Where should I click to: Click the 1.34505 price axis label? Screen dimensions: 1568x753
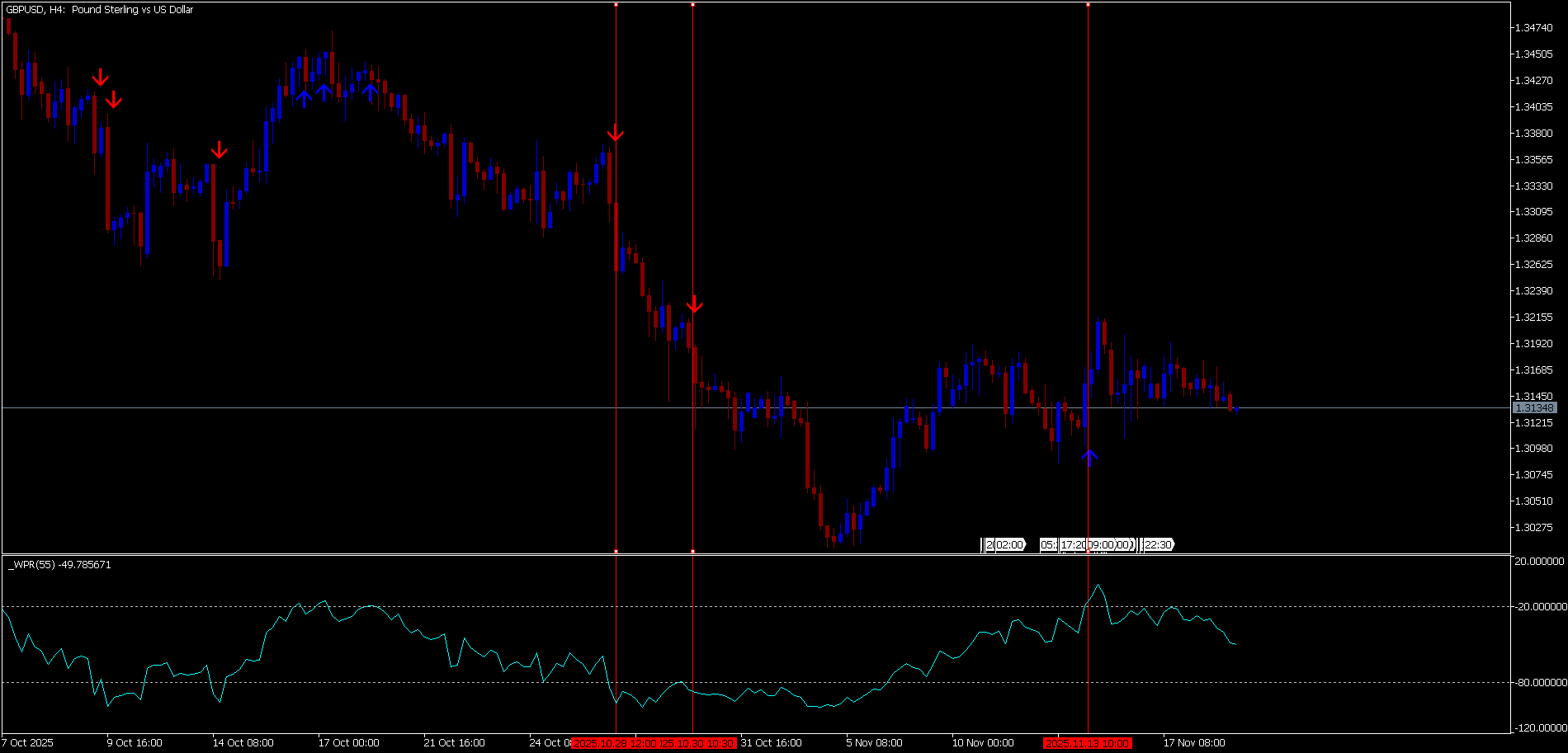tap(1534, 54)
